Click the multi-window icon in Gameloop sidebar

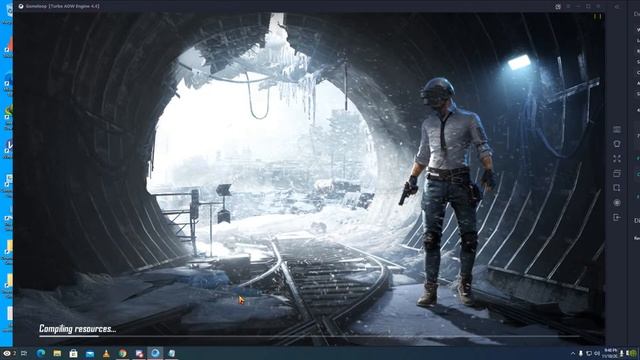click(617, 173)
